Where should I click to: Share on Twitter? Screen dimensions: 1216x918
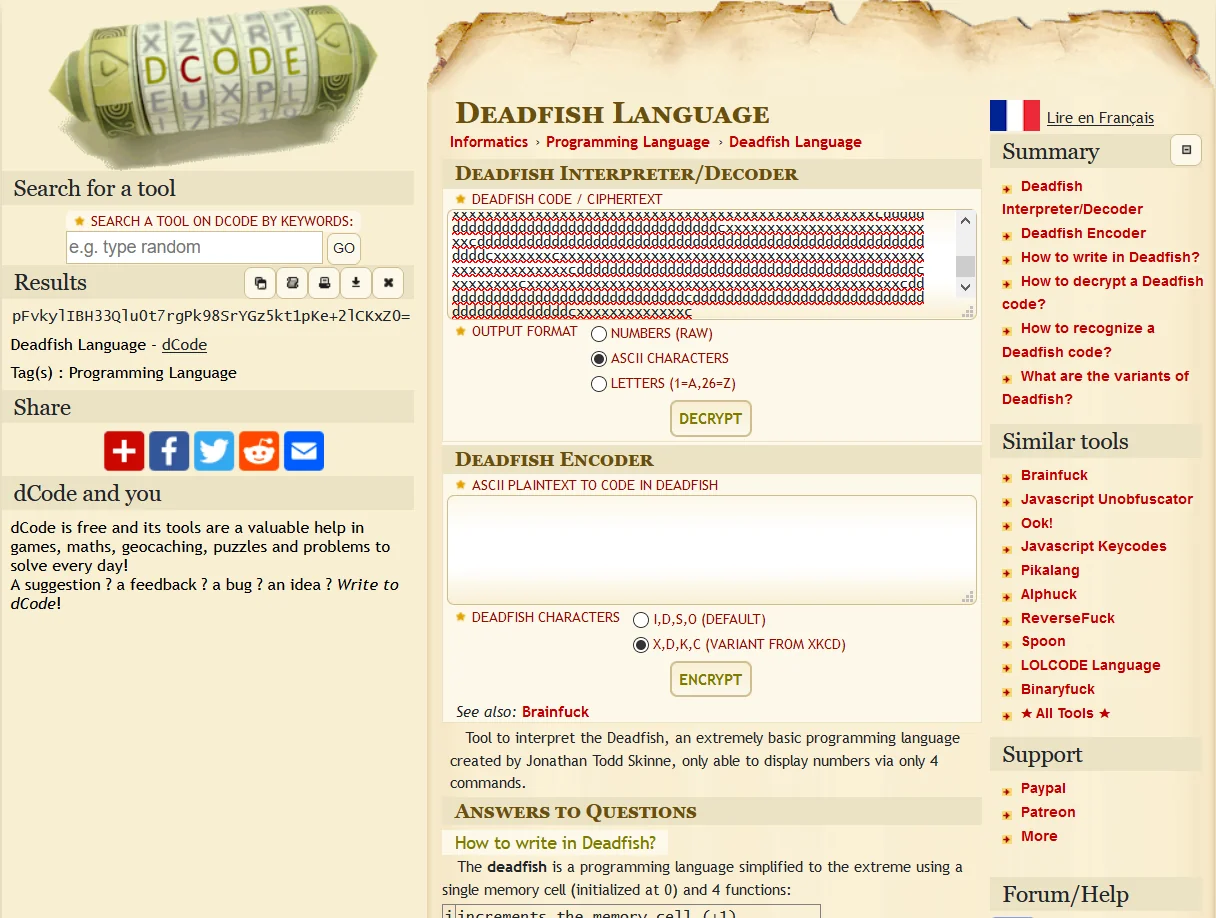[x=214, y=451]
